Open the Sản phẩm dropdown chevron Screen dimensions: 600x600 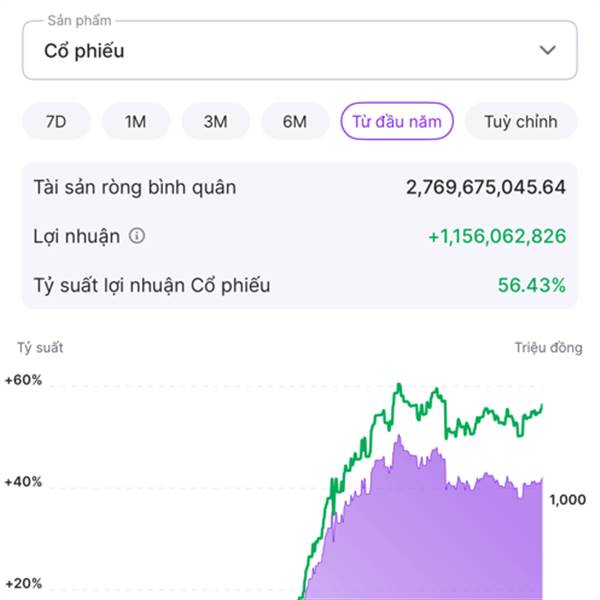pyautogui.click(x=547, y=50)
